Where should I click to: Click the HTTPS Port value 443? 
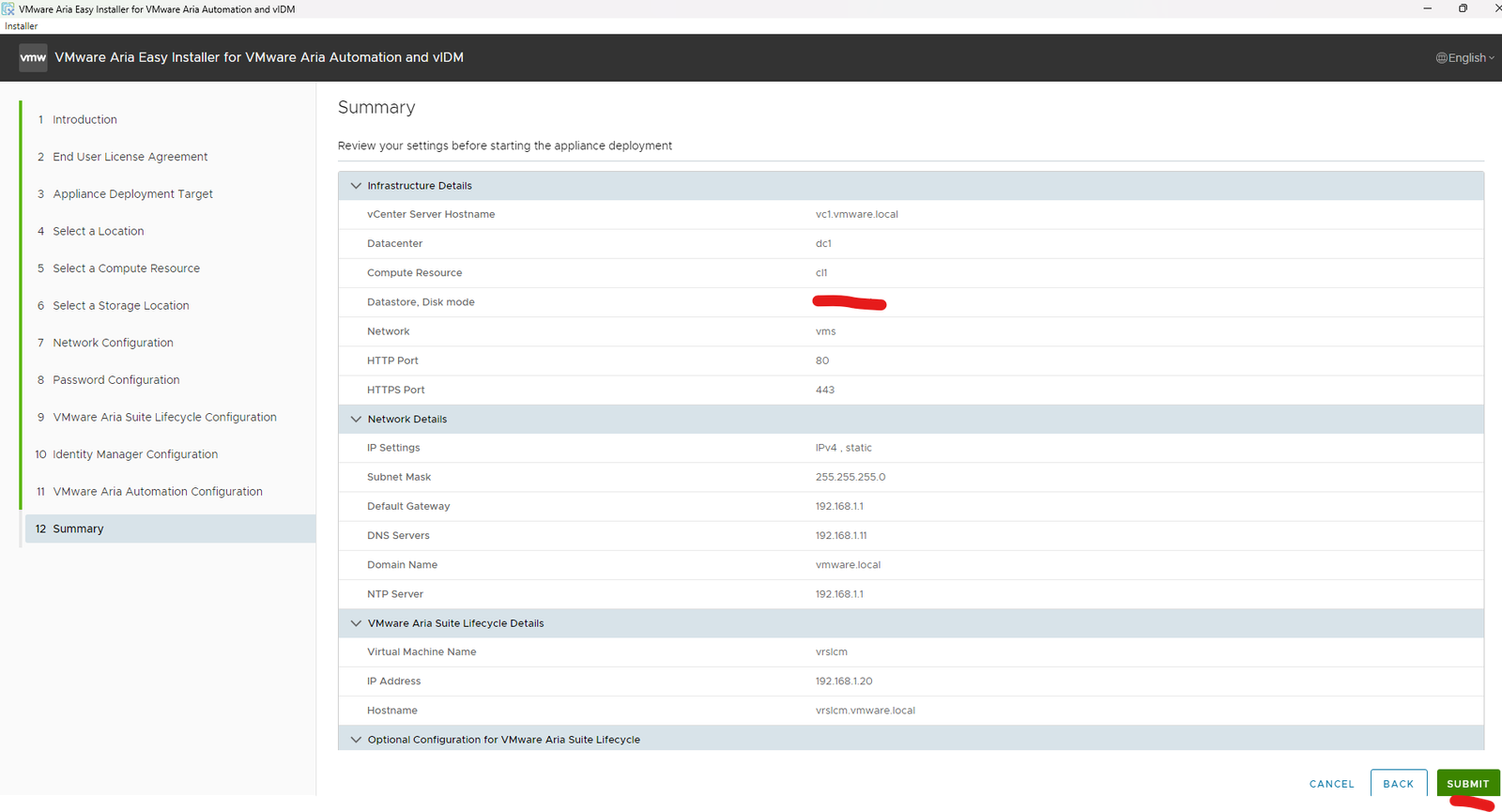click(x=825, y=390)
